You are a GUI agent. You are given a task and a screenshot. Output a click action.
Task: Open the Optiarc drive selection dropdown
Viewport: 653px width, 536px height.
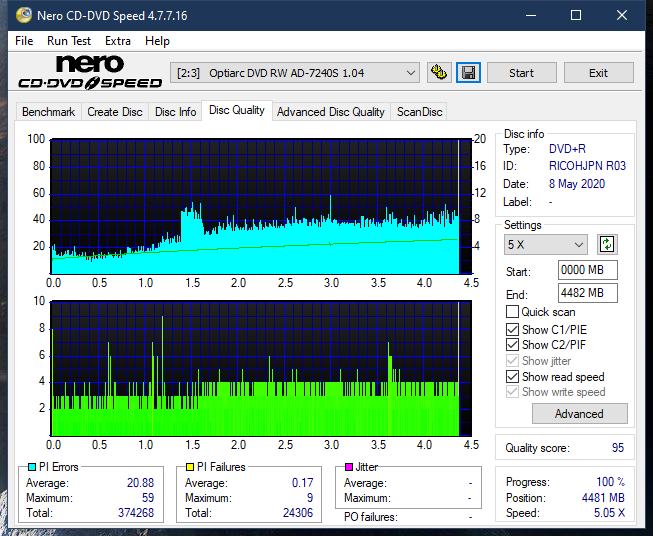[294, 73]
